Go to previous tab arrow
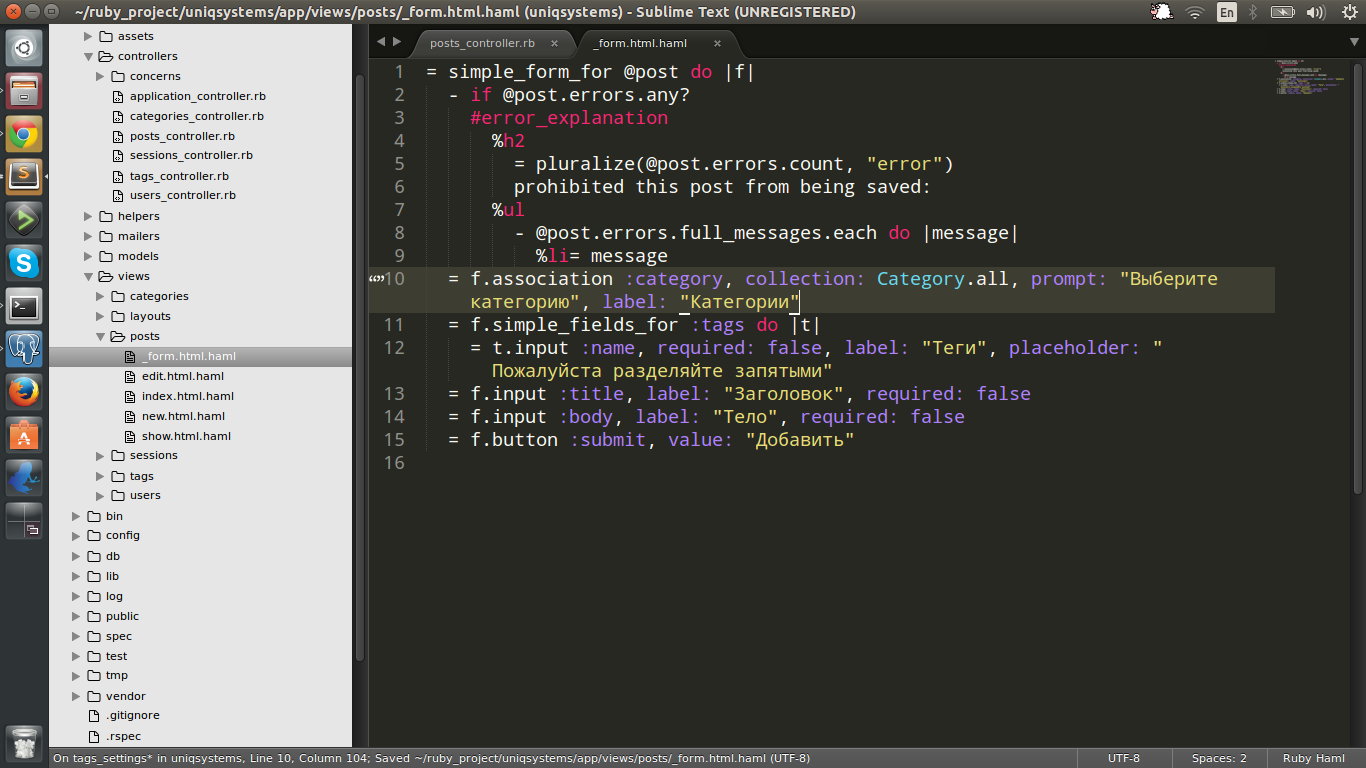The height and width of the screenshot is (768, 1366). 381,42
